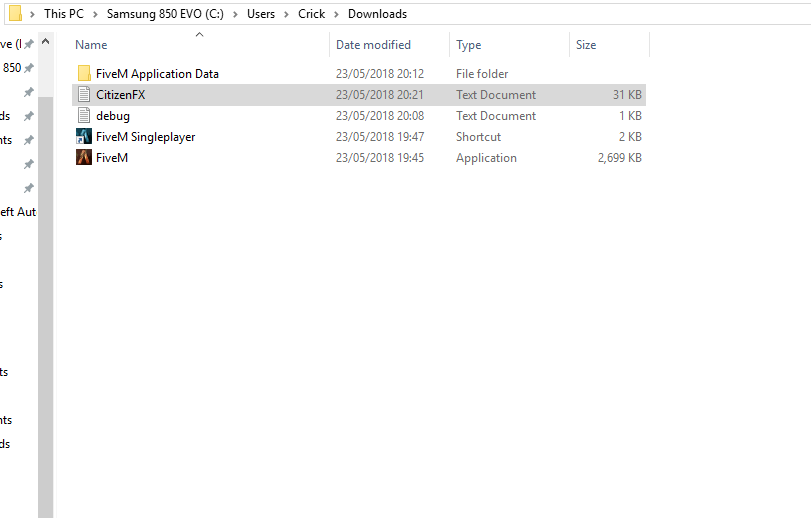Click the 31 KB size cell
This screenshot has height=518, width=811.
[627, 95]
